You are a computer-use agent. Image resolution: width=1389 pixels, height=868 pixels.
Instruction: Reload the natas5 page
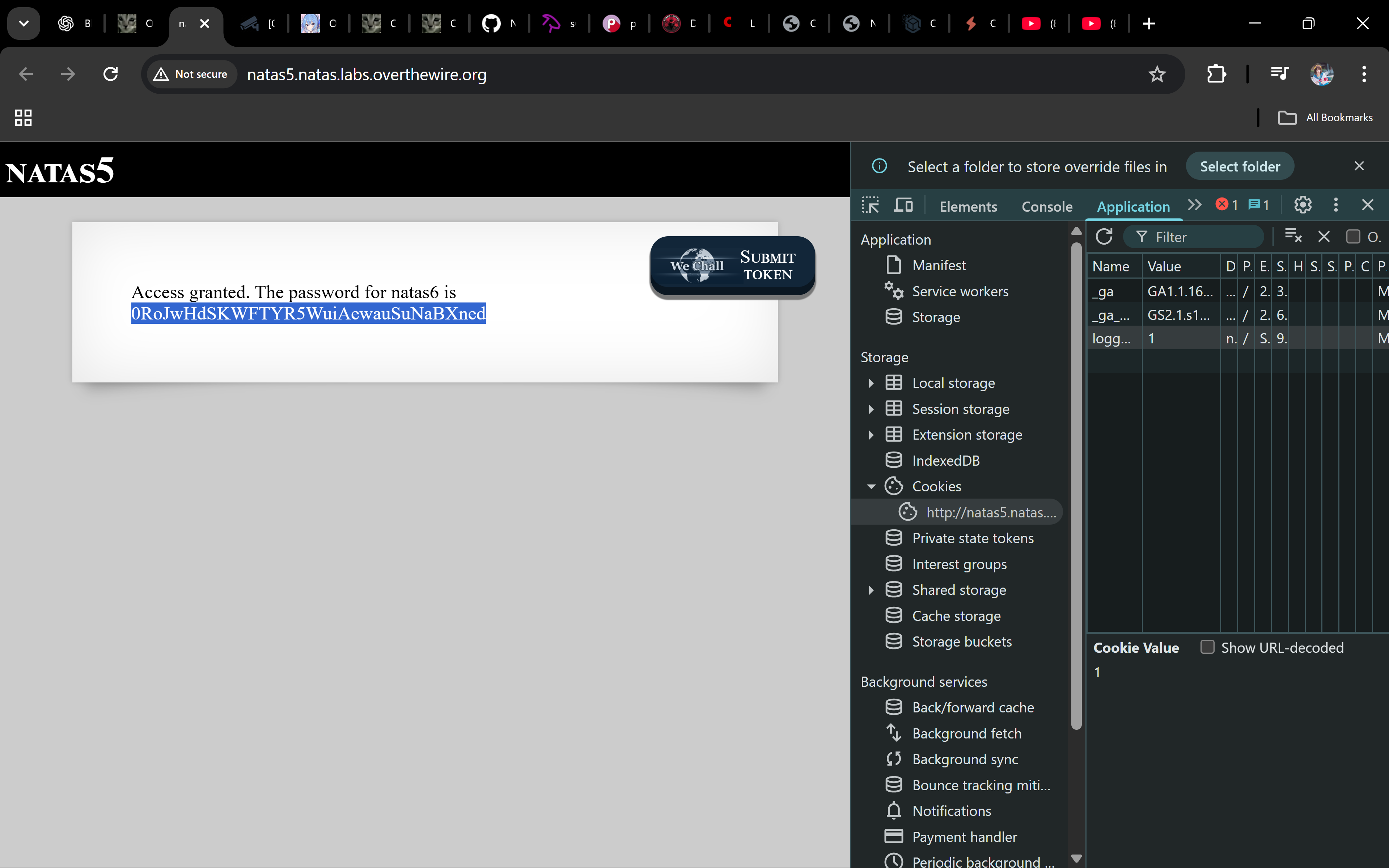(x=111, y=74)
